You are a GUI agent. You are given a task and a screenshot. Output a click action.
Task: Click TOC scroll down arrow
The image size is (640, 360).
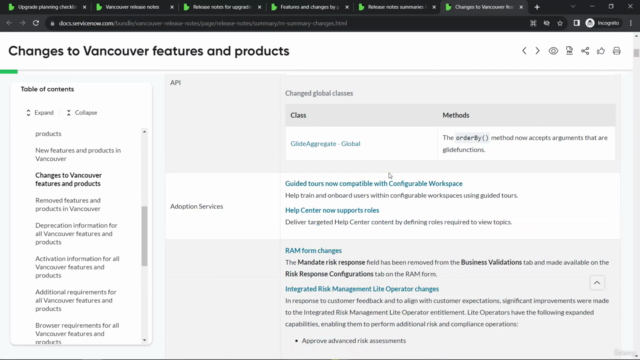pyautogui.click(x=144, y=340)
